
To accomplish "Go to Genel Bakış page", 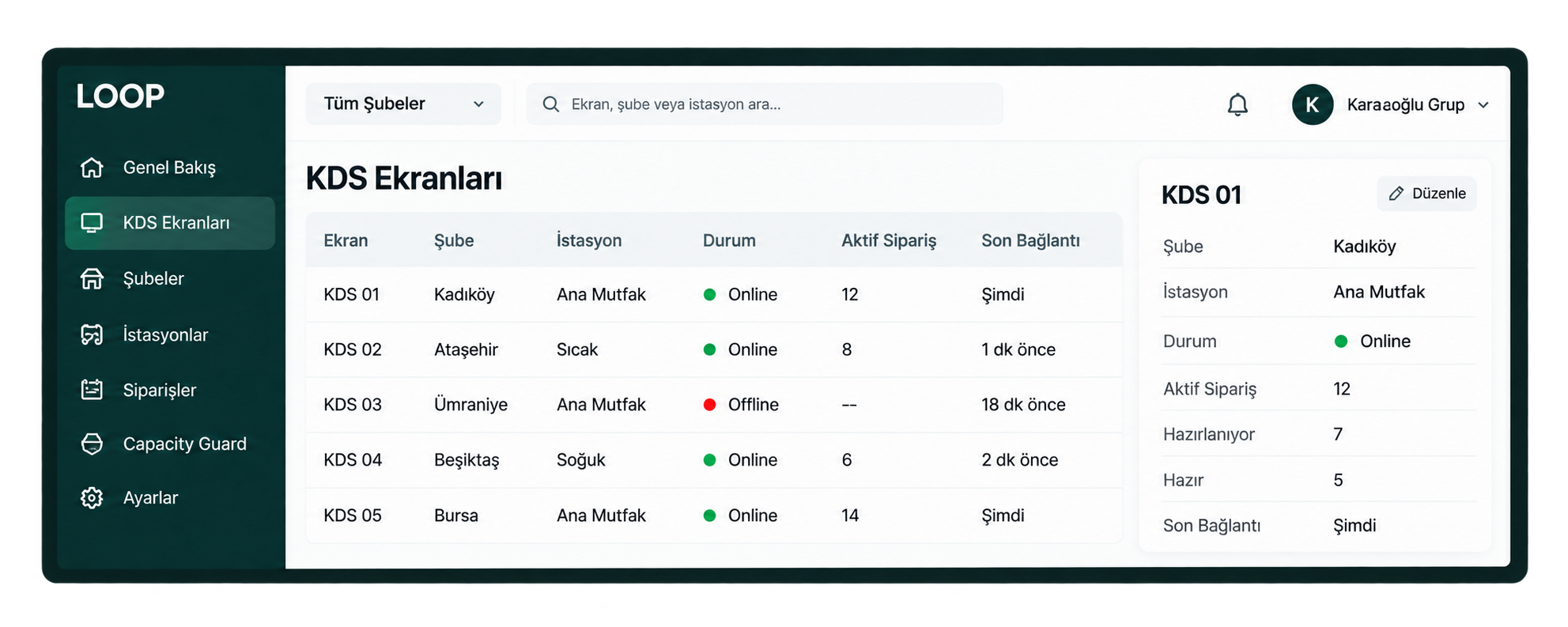I will coord(170,168).
